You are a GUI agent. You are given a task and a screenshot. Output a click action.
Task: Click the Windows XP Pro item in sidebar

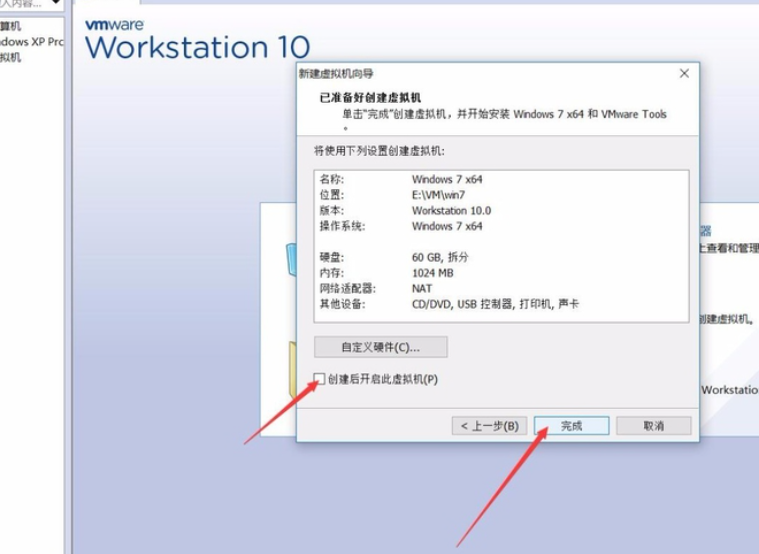31,42
